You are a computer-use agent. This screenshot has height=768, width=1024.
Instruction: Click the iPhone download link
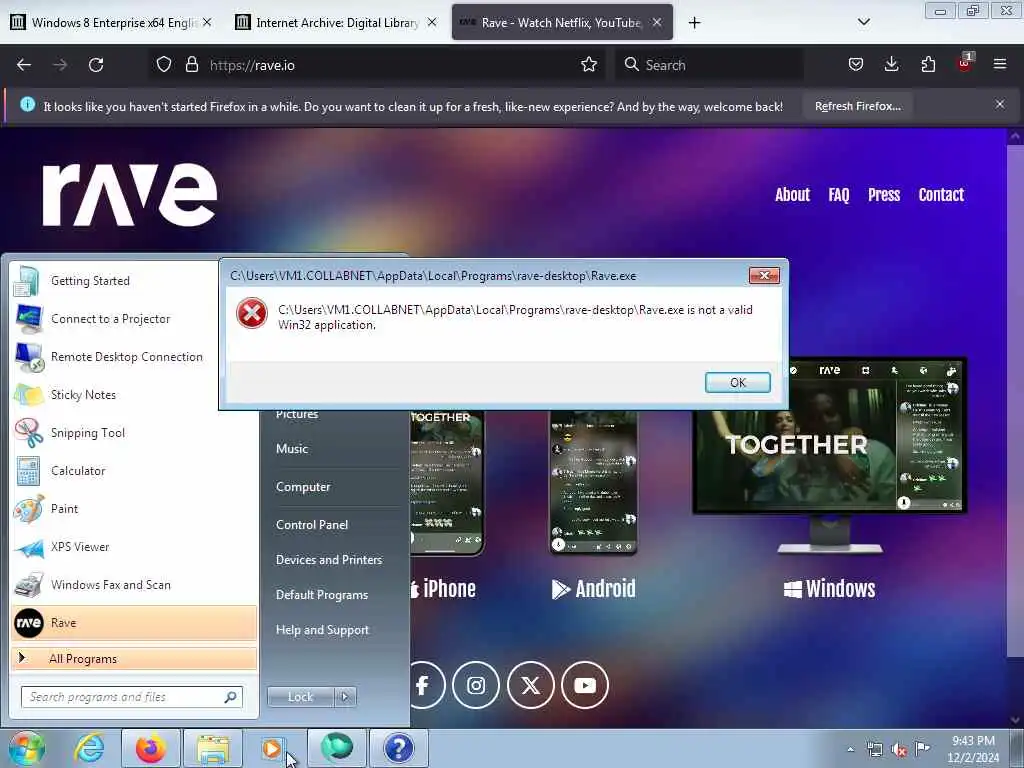click(x=444, y=588)
